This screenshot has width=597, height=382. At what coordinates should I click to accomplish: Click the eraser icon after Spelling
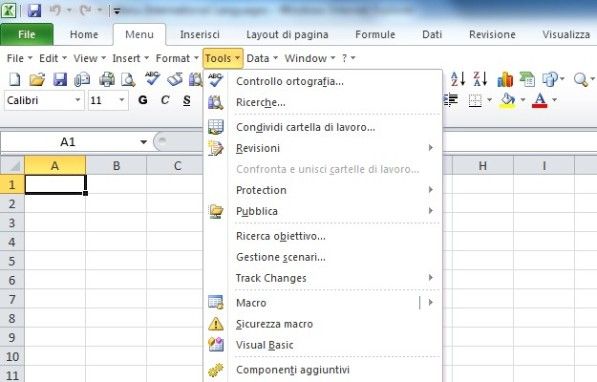(175, 79)
